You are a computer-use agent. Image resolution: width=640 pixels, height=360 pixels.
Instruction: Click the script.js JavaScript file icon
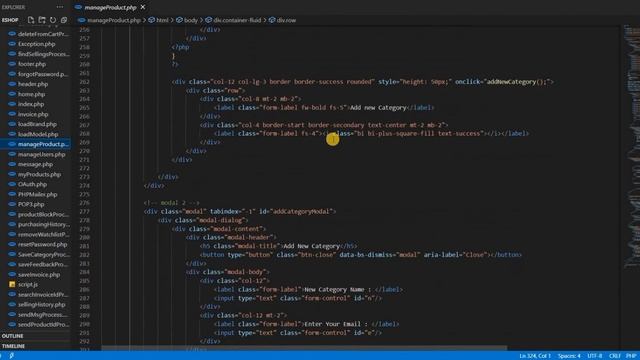tap(12, 284)
